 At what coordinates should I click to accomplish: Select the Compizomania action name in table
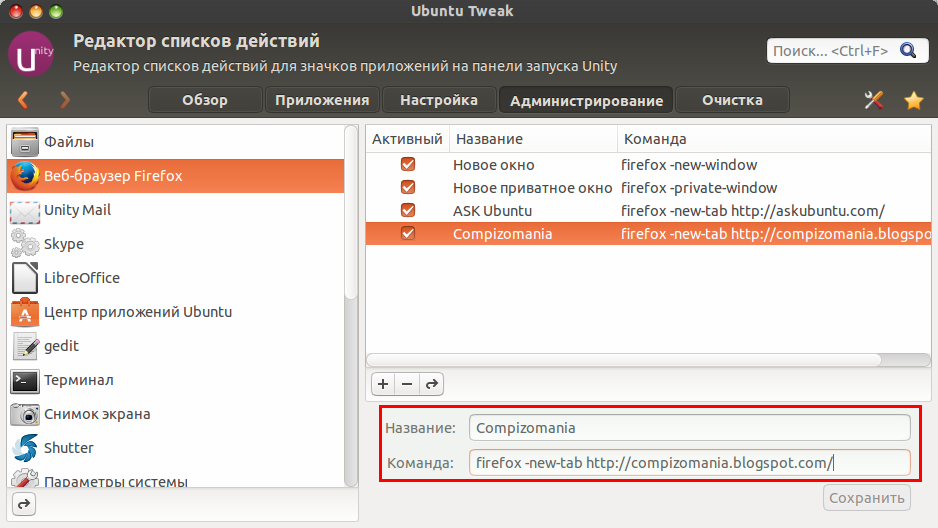(502, 234)
